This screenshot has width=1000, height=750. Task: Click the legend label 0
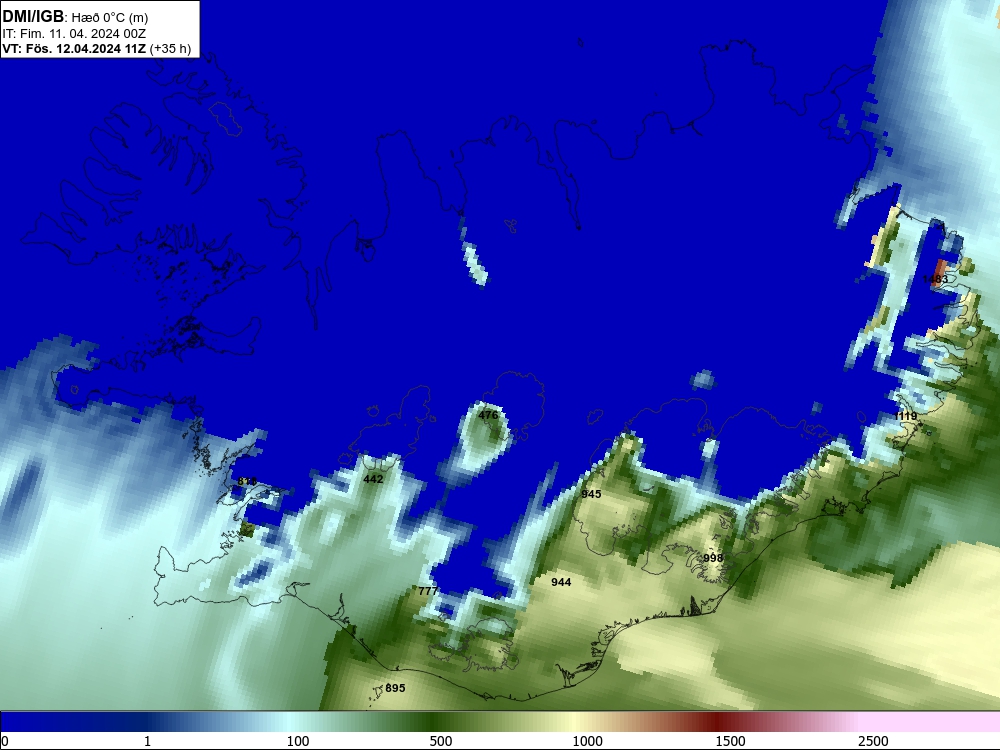coord(5,741)
